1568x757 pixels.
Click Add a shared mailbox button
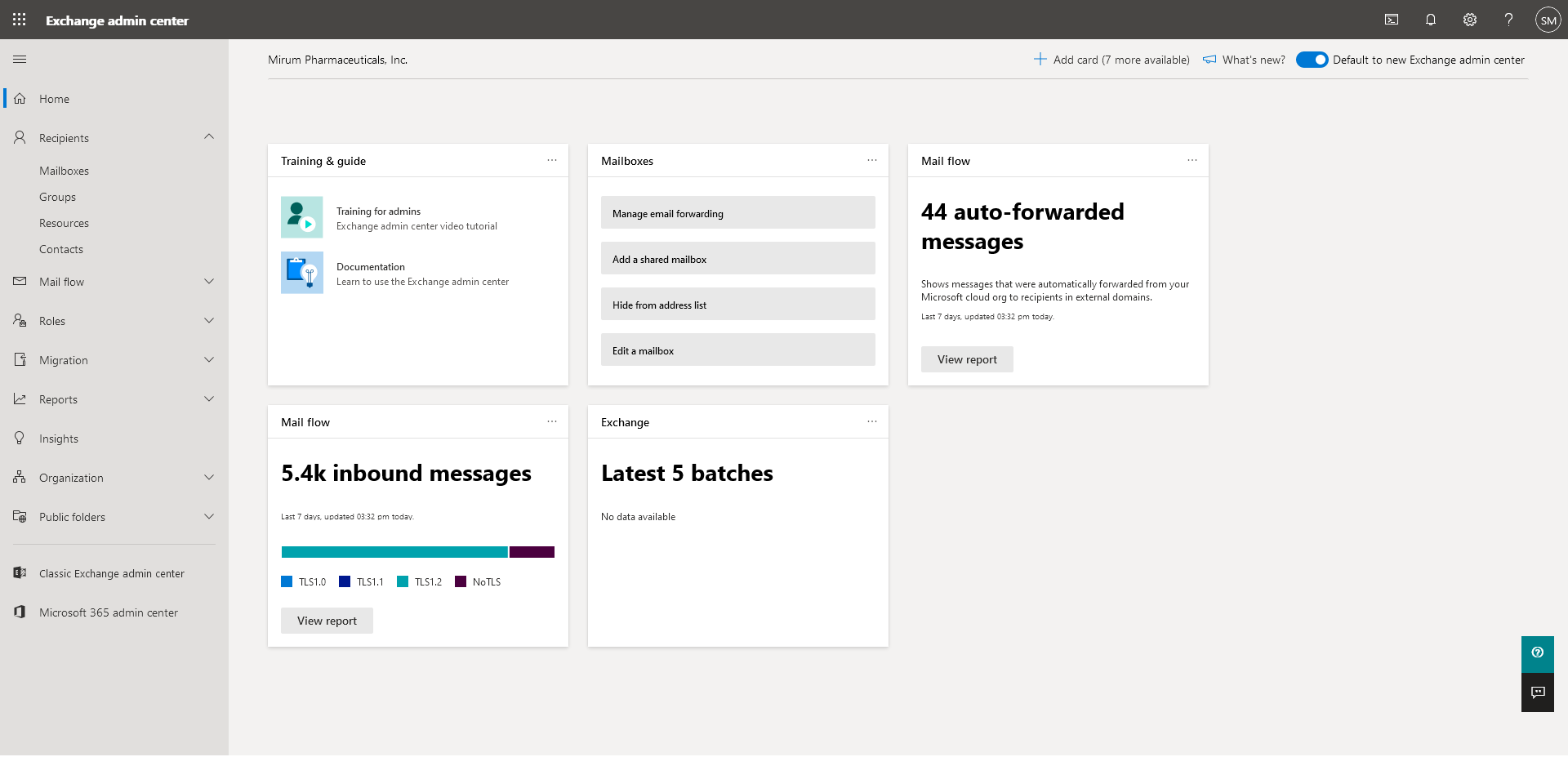[x=738, y=259]
